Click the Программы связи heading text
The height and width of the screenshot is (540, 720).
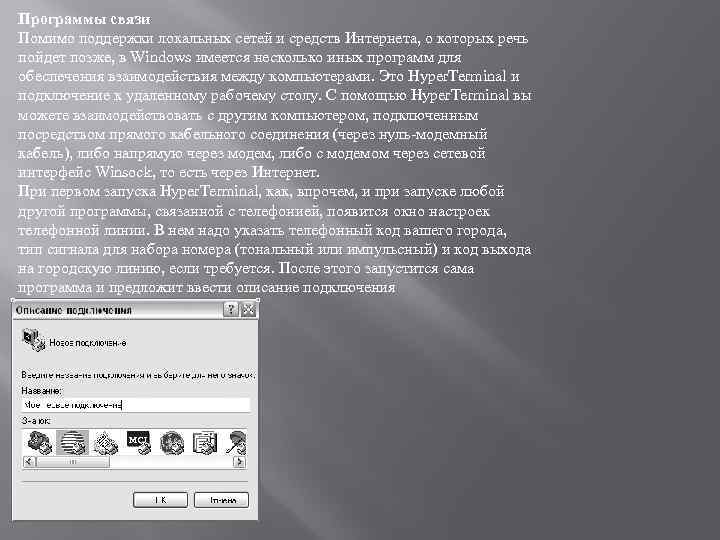pos(84,19)
